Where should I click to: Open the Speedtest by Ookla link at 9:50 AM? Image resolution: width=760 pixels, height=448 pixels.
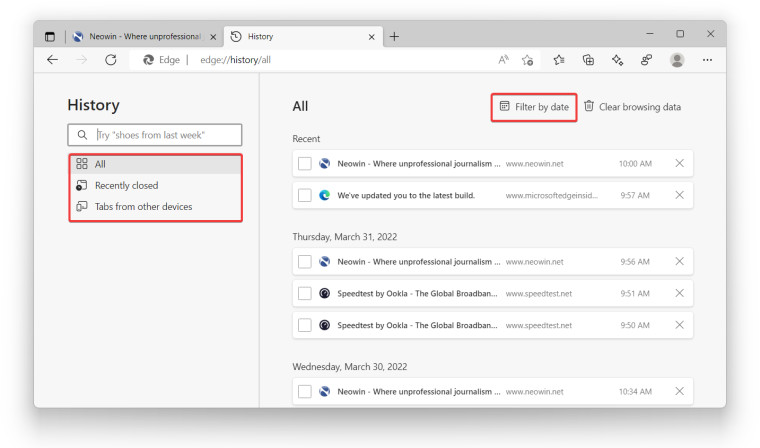pyautogui.click(x=417, y=325)
